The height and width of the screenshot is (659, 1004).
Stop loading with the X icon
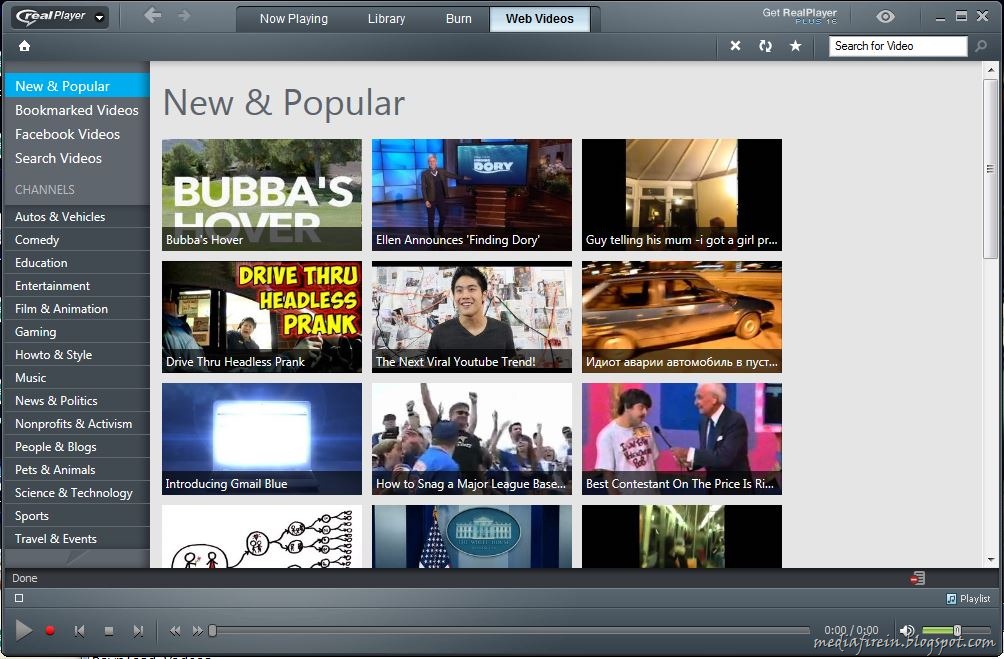click(735, 45)
